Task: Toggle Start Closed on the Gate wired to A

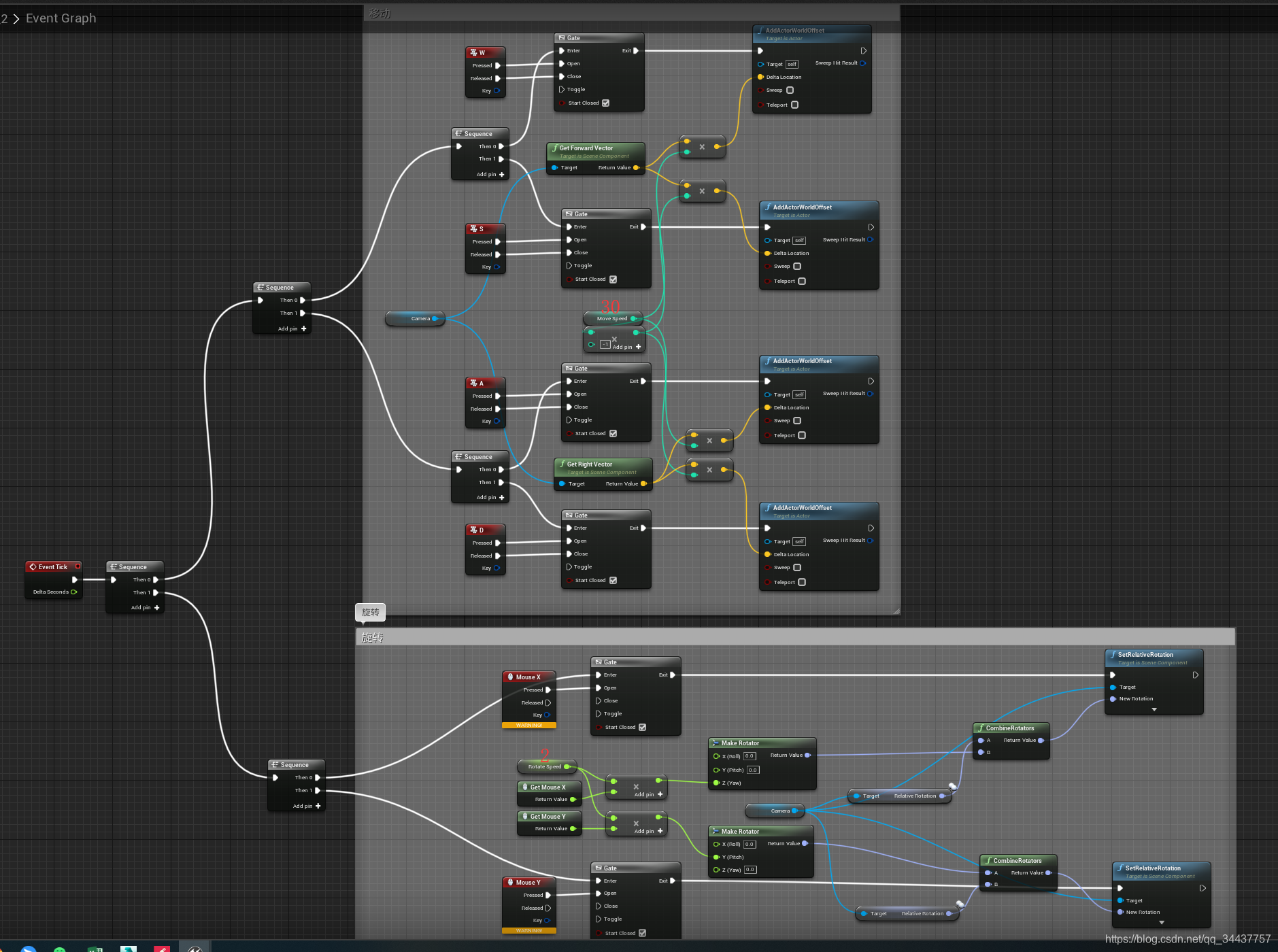Action: [x=613, y=433]
